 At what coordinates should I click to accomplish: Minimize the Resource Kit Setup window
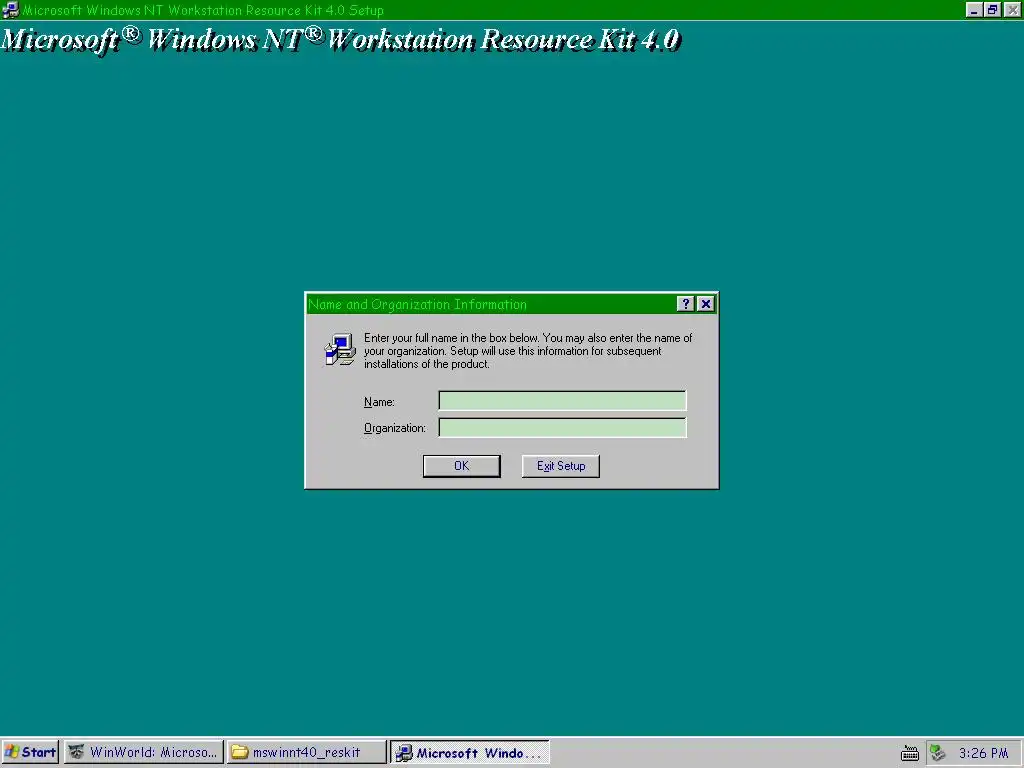pyautogui.click(x=974, y=10)
